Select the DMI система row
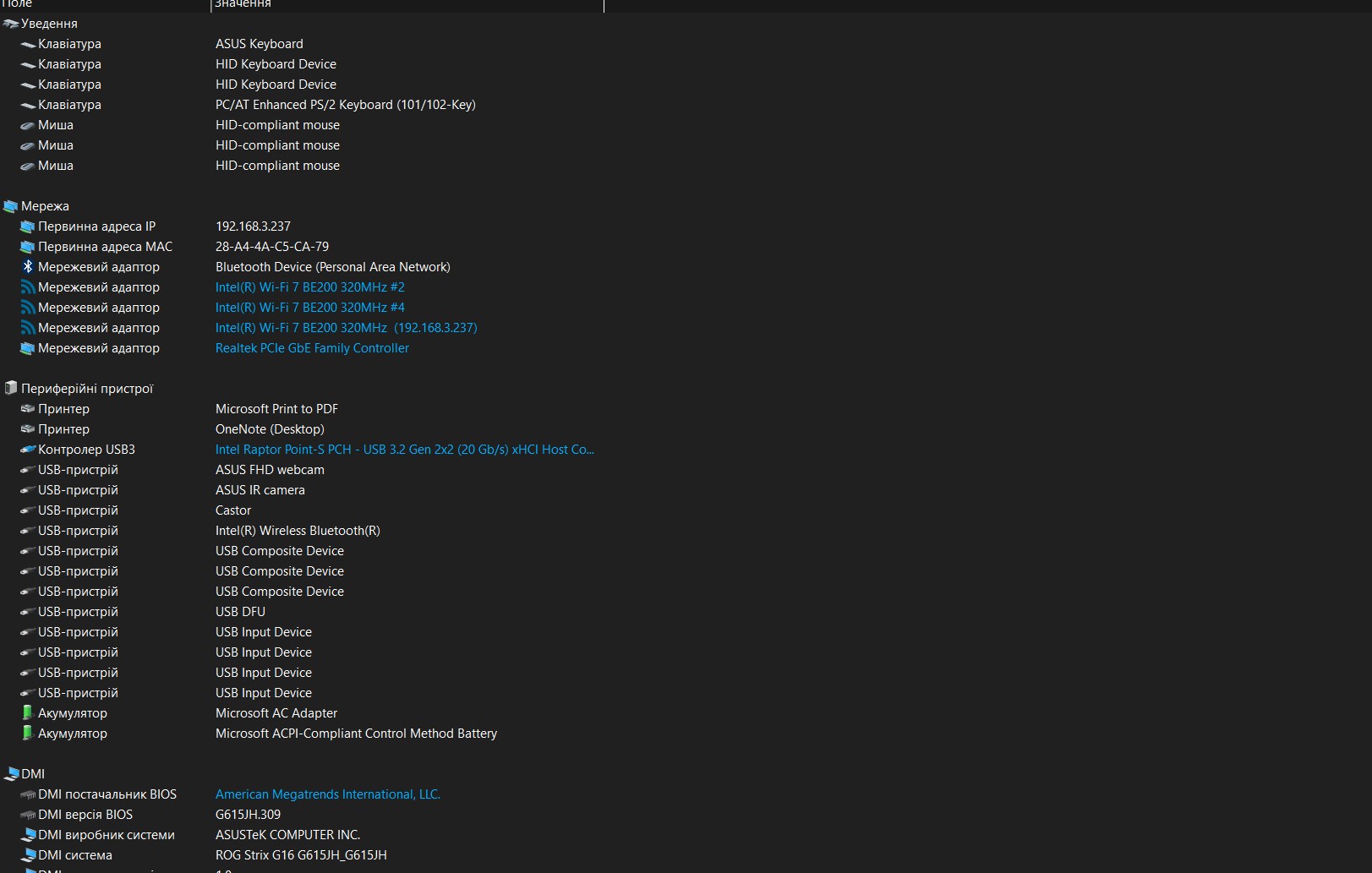 [74, 855]
